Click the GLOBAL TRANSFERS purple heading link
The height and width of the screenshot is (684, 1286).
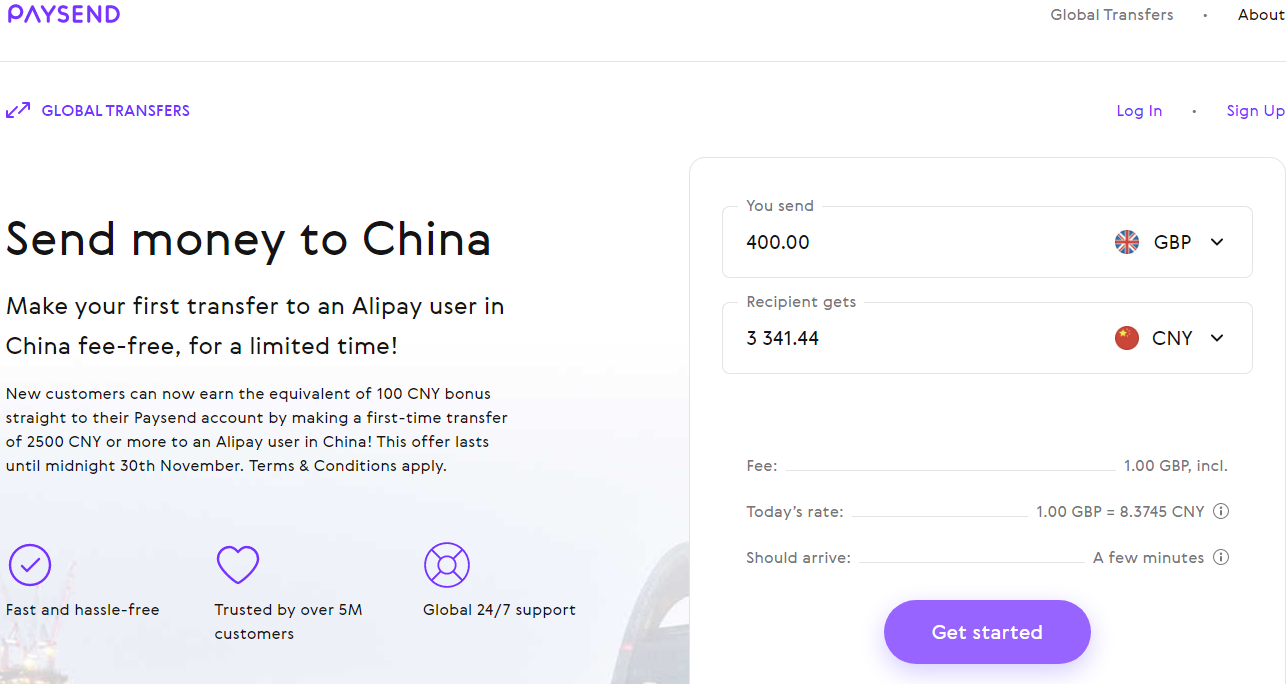pos(115,111)
